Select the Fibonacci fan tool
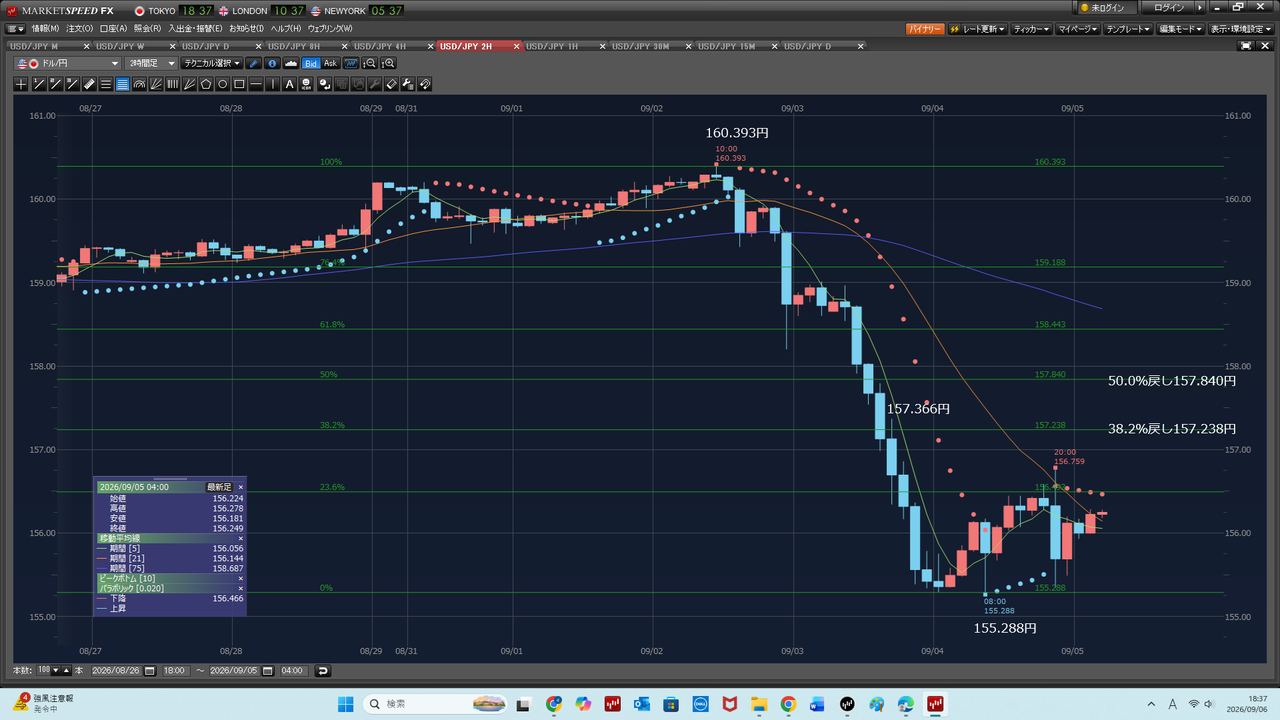The height and width of the screenshot is (720, 1280). 156,84
